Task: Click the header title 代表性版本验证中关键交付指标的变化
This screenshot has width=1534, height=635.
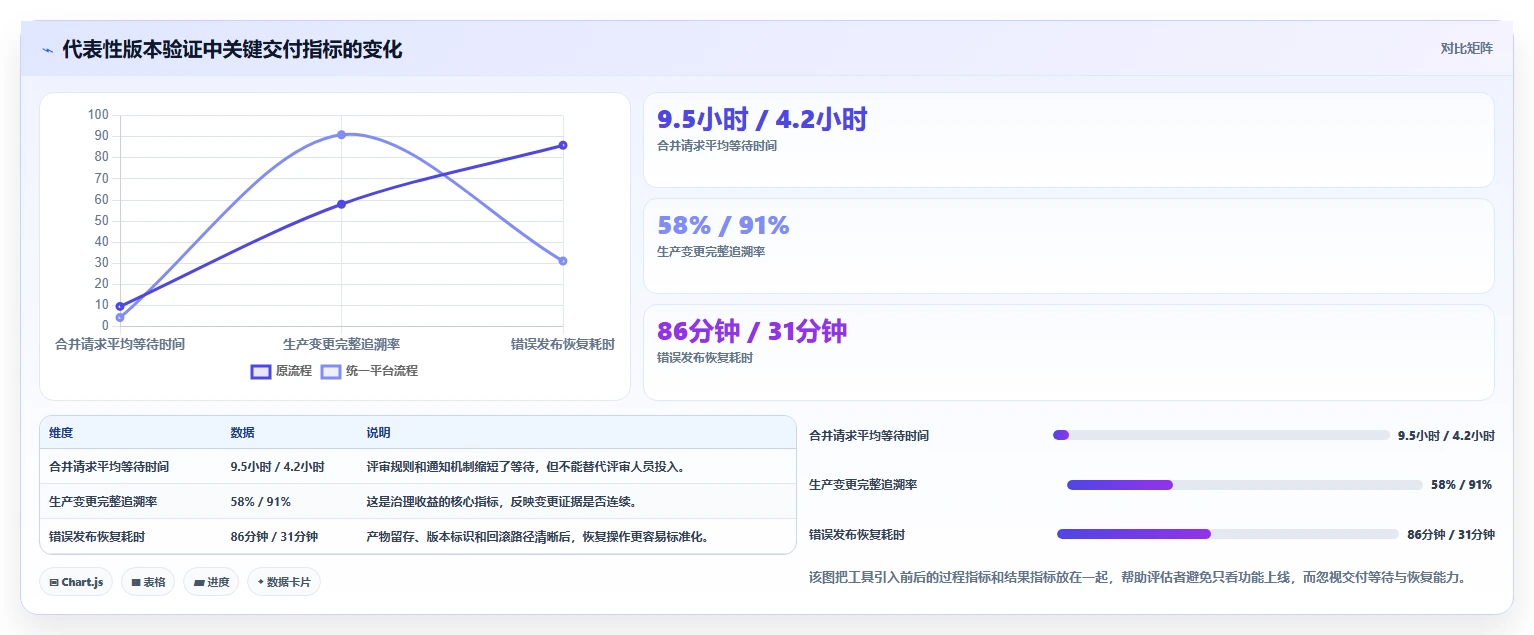Action: point(232,49)
